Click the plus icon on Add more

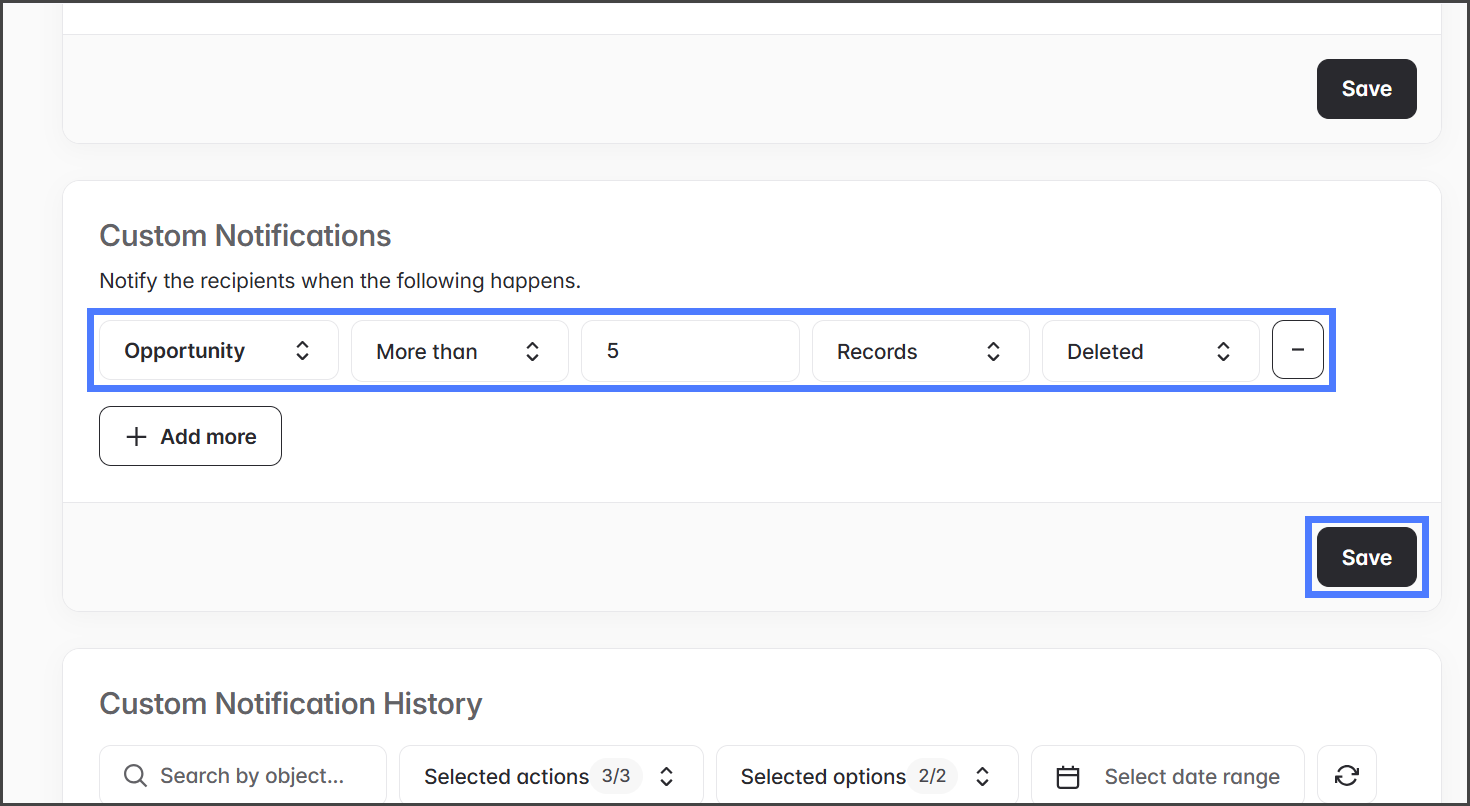[x=136, y=437]
